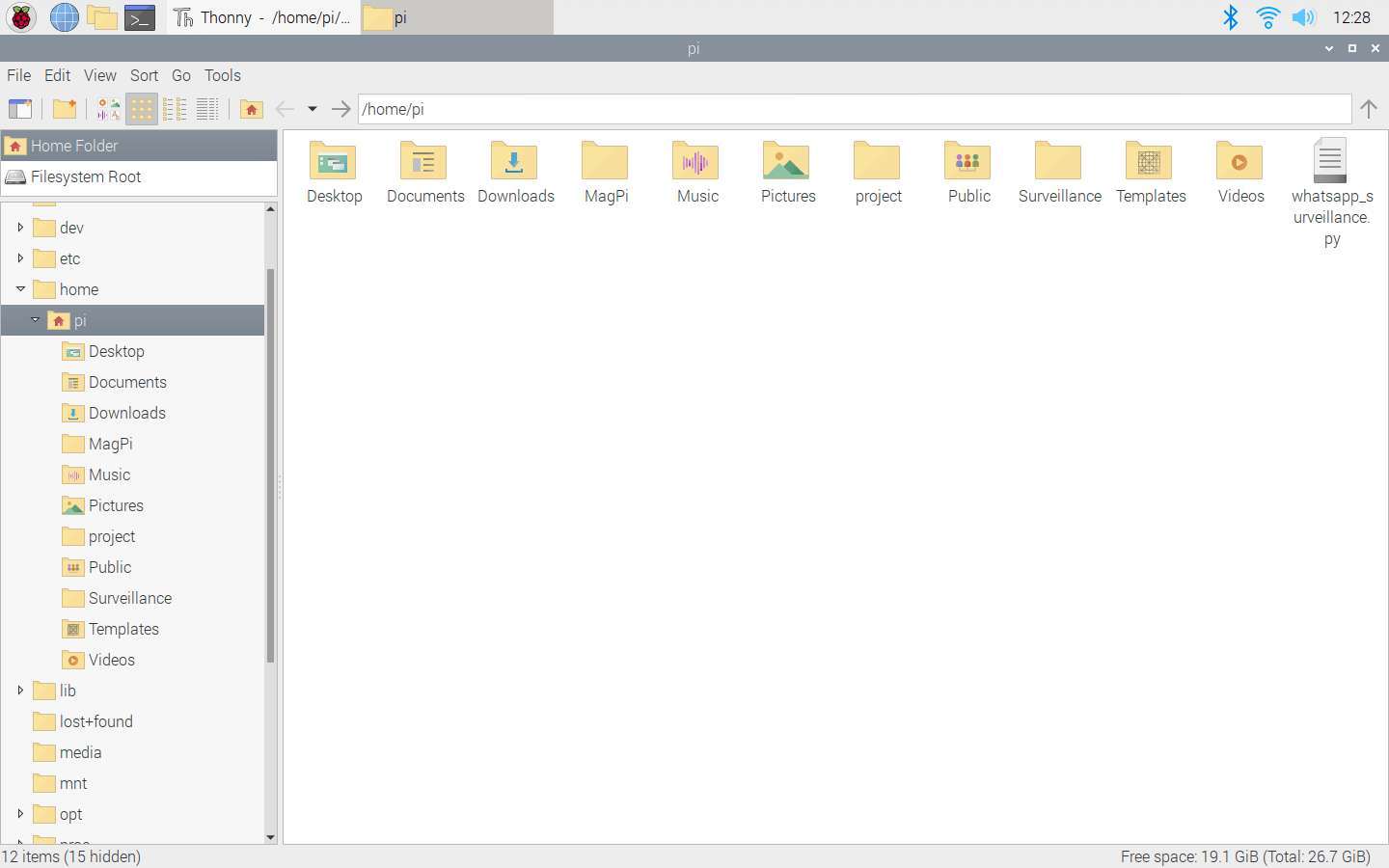Image resolution: width=1389 pixels, height=868 pixels.
Task: Expand the dev folder in tree
Action: (20, 228)
